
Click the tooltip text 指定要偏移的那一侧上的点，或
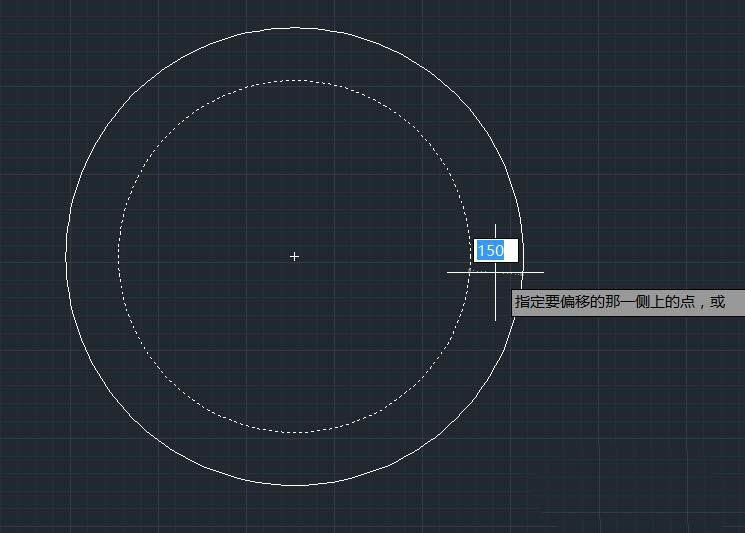(x=620, y=302)
